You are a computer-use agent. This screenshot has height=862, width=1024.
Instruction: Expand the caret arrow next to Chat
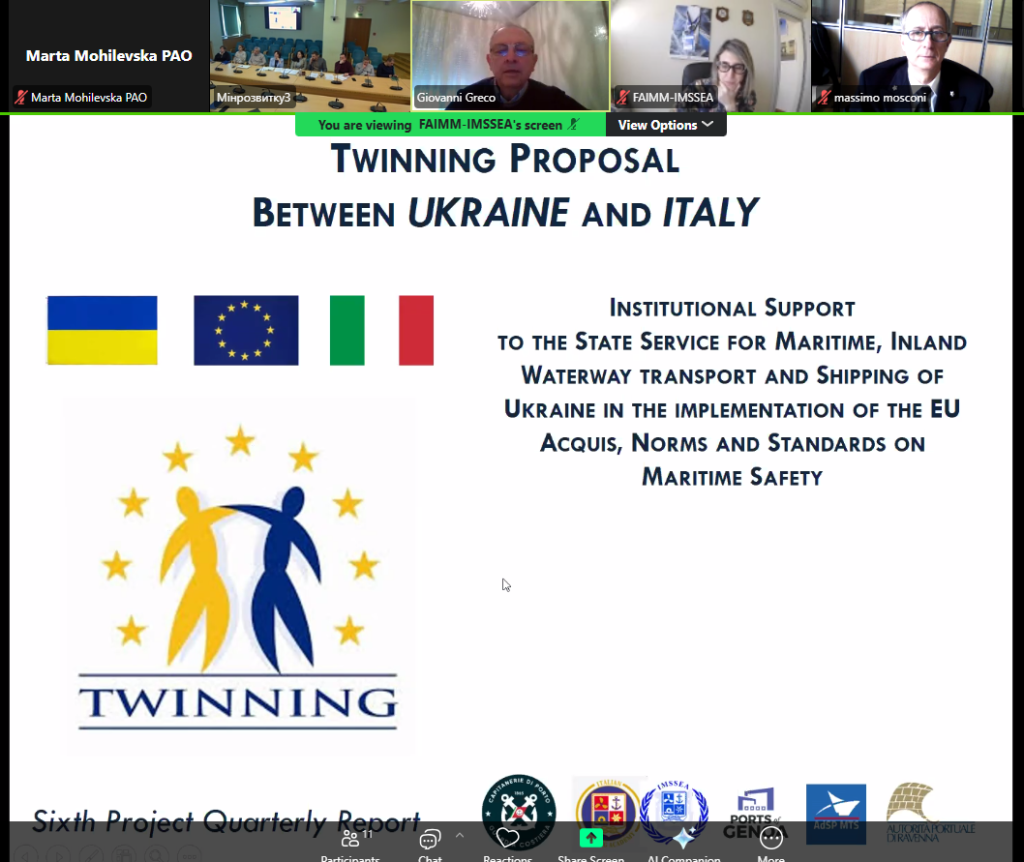[x=459, y=835]
